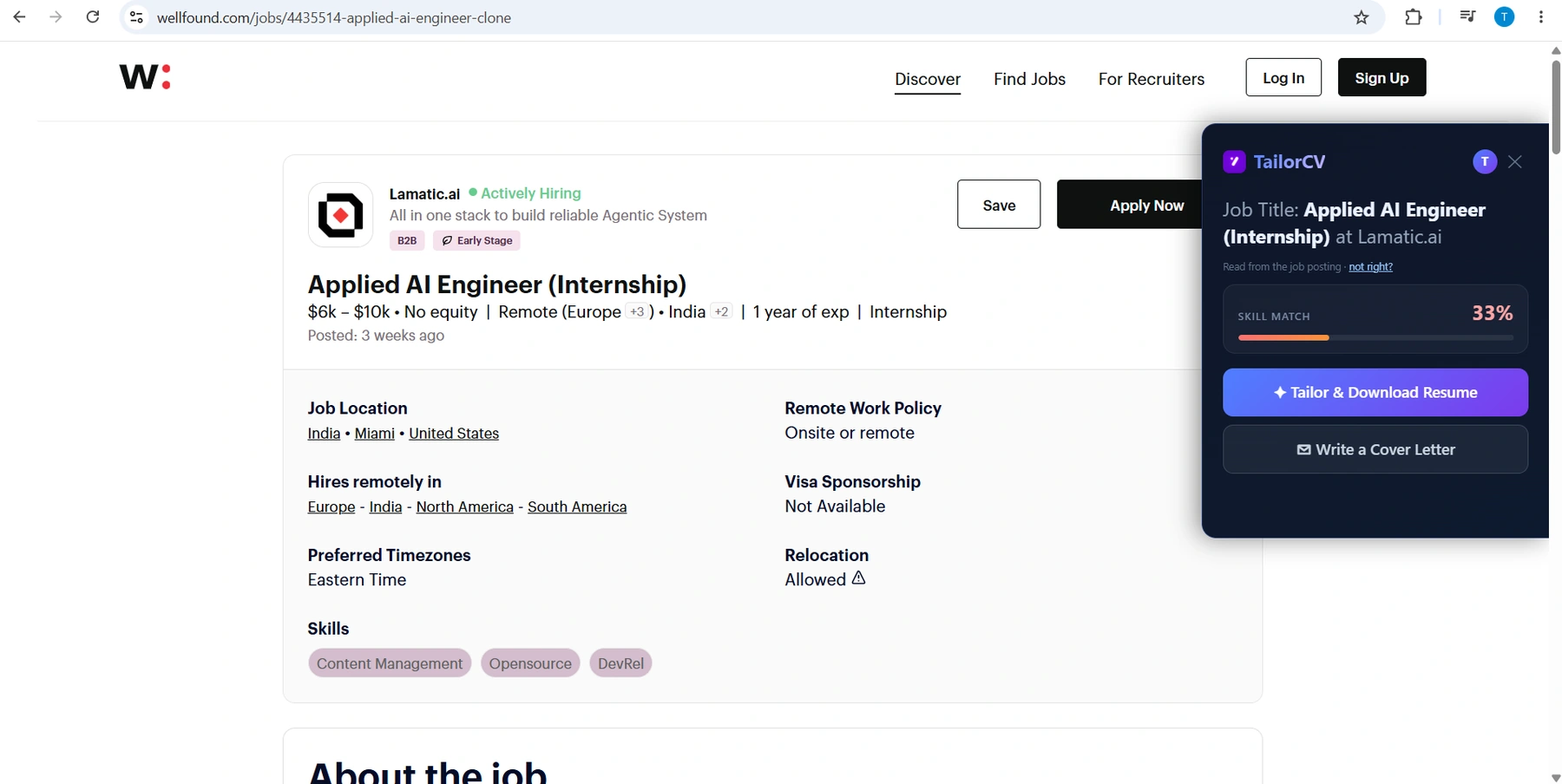
Task: Select the Content Management skill tag
Action: tap(390, 663)
